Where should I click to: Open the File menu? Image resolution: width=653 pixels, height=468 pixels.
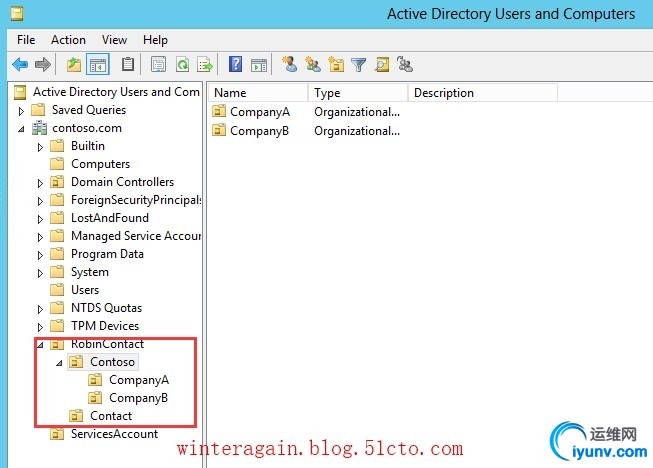[26, 40]
